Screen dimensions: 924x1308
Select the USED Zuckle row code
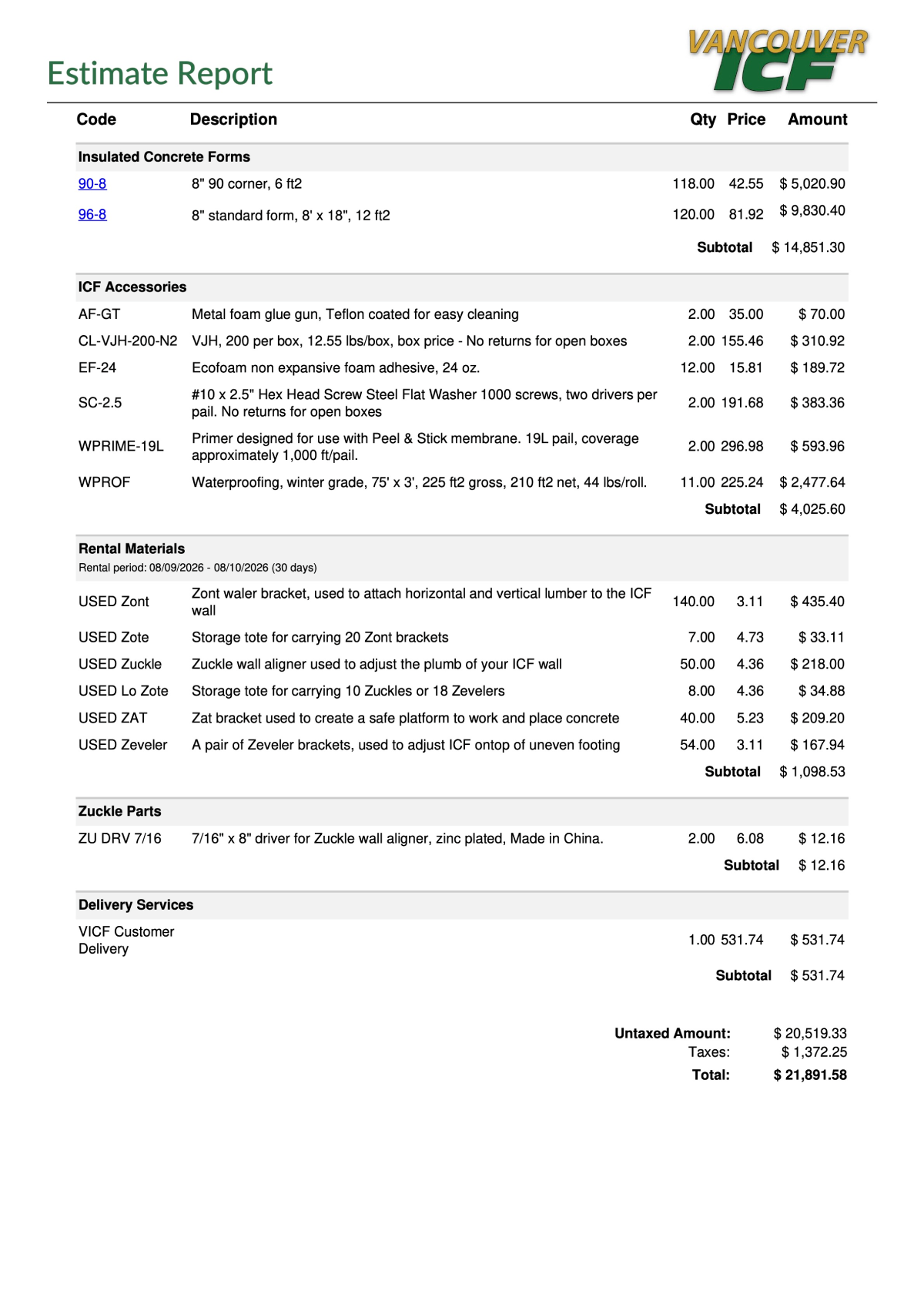point(120,664)
